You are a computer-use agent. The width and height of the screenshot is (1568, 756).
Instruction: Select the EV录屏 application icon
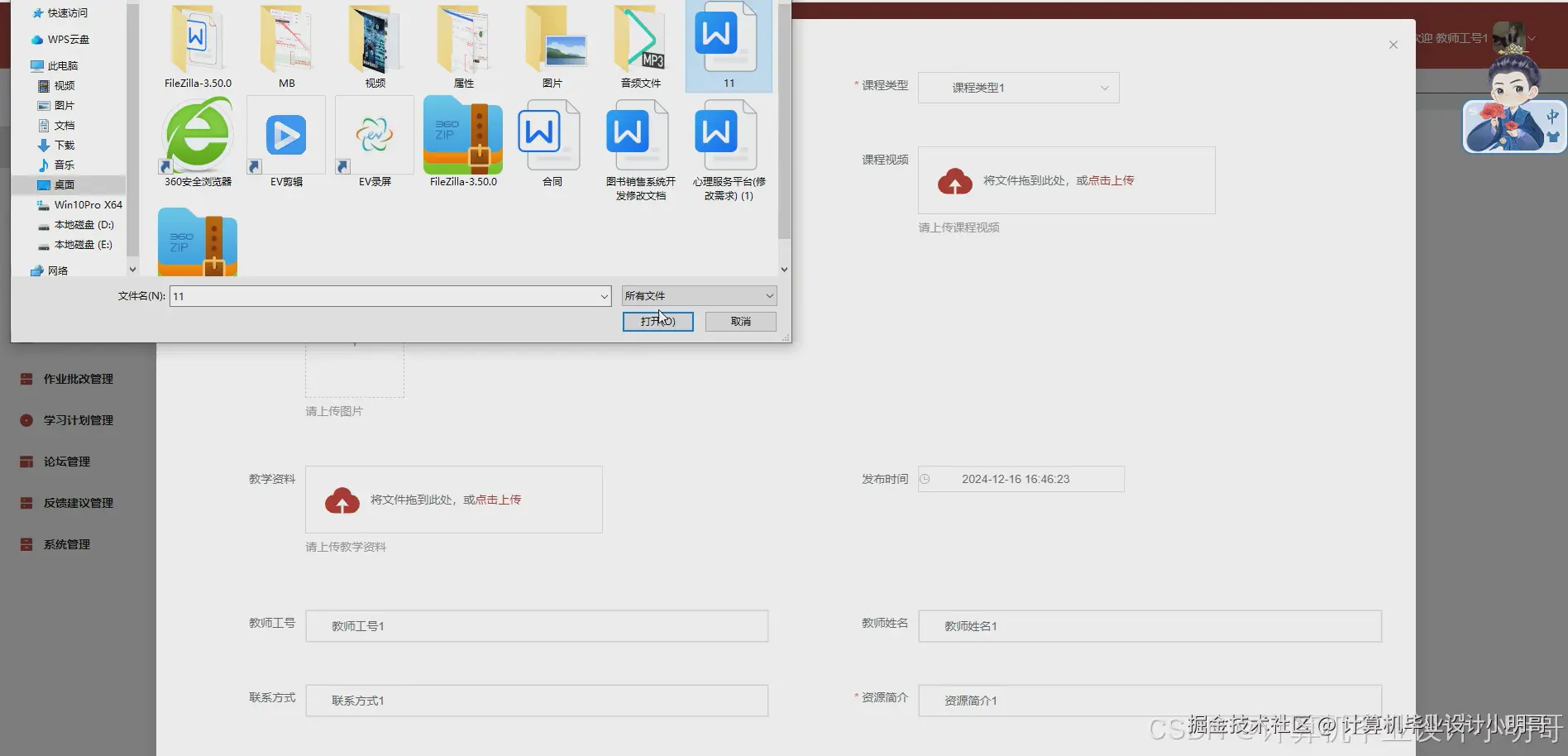374,136
